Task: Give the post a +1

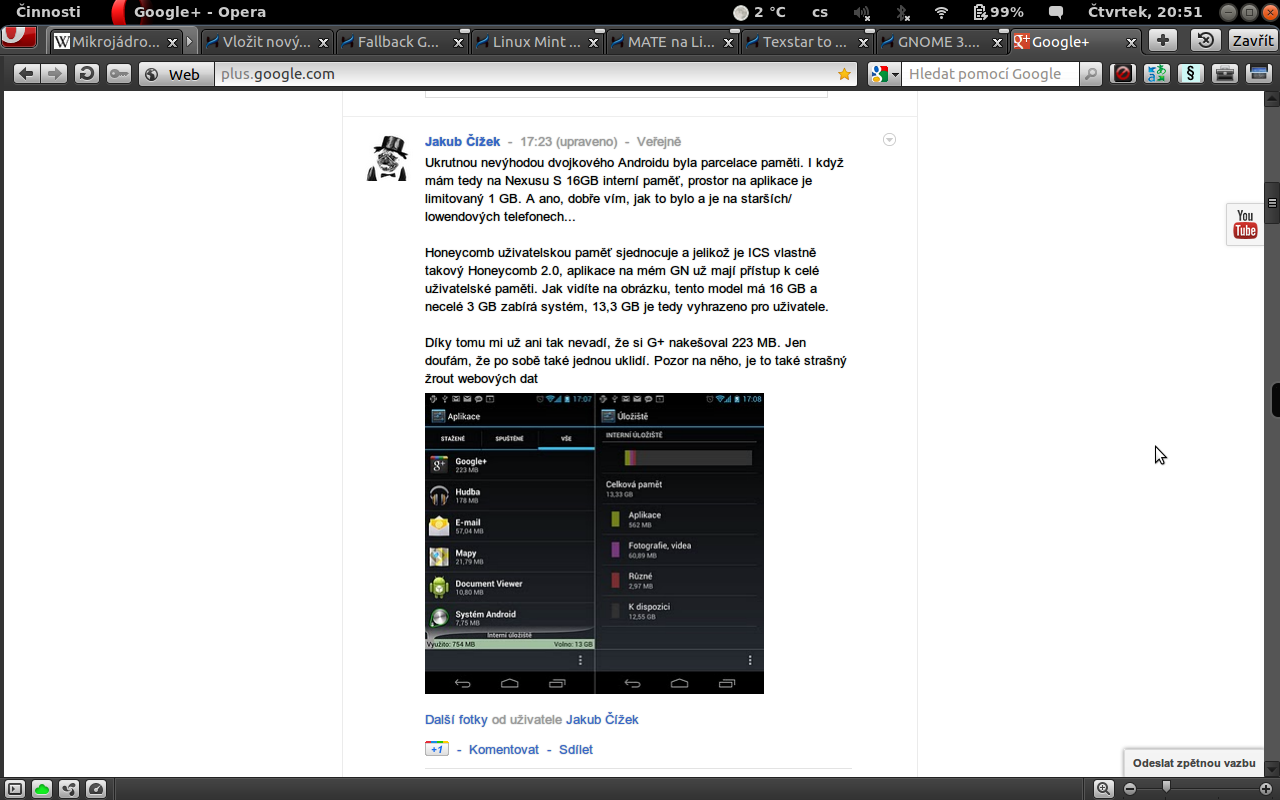Action: (436, 749)
